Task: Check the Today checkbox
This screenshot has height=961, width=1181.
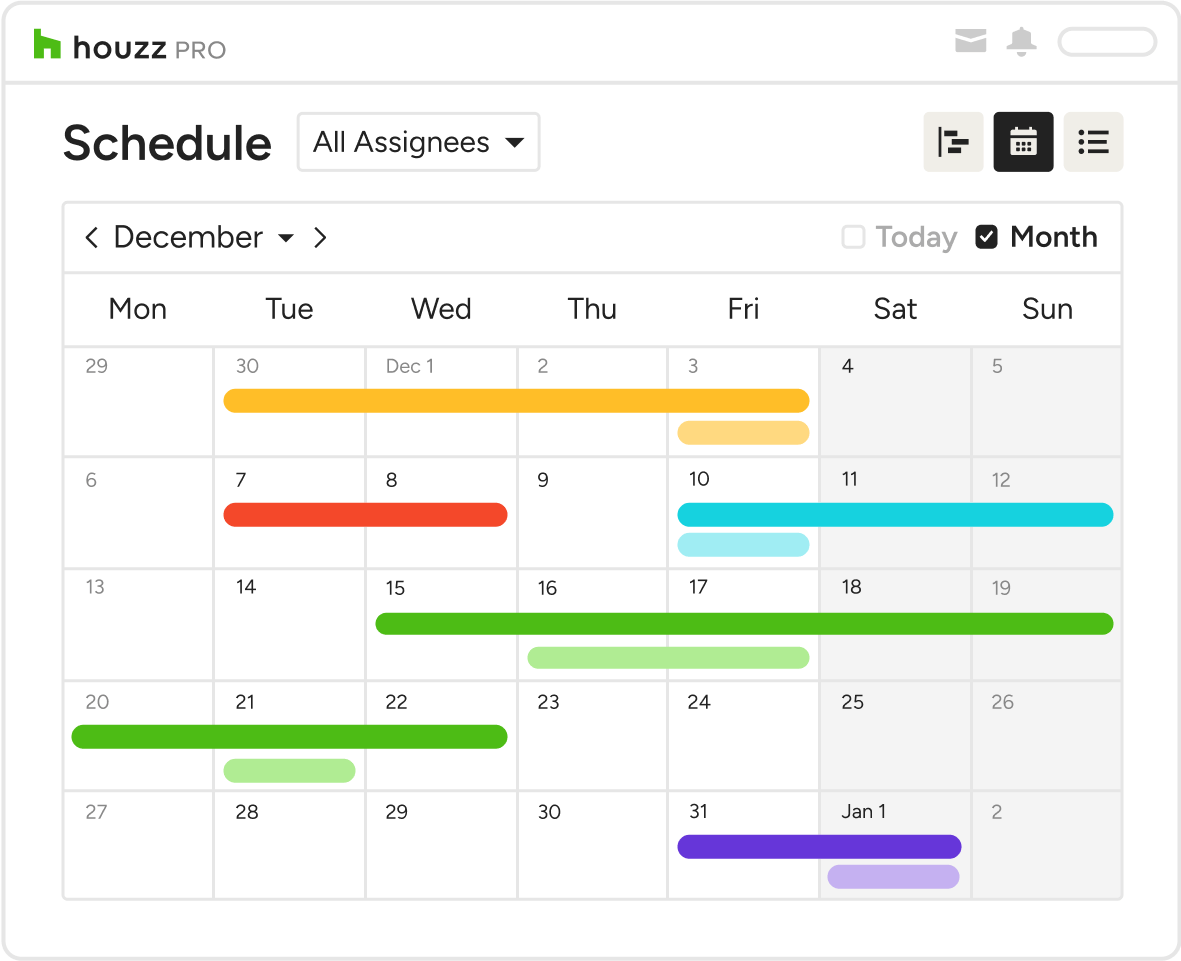Action: [853, 237]
